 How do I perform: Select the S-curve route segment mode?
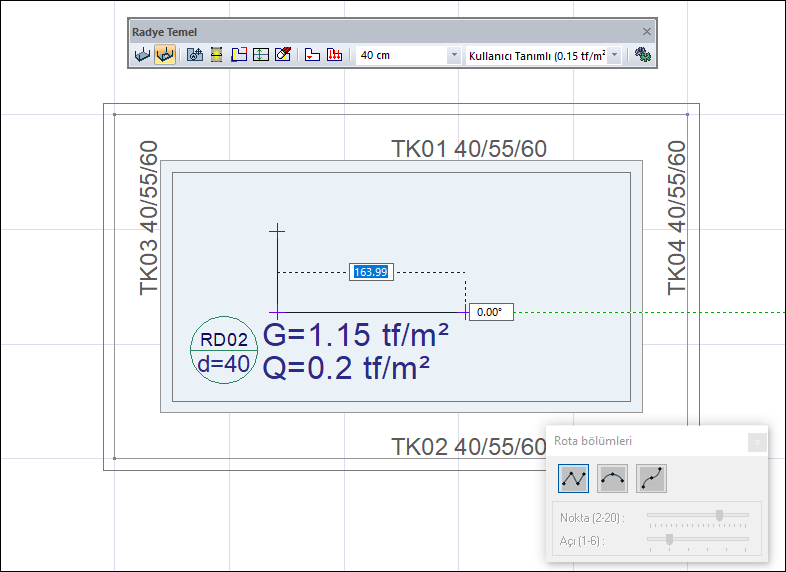[651, 479]
